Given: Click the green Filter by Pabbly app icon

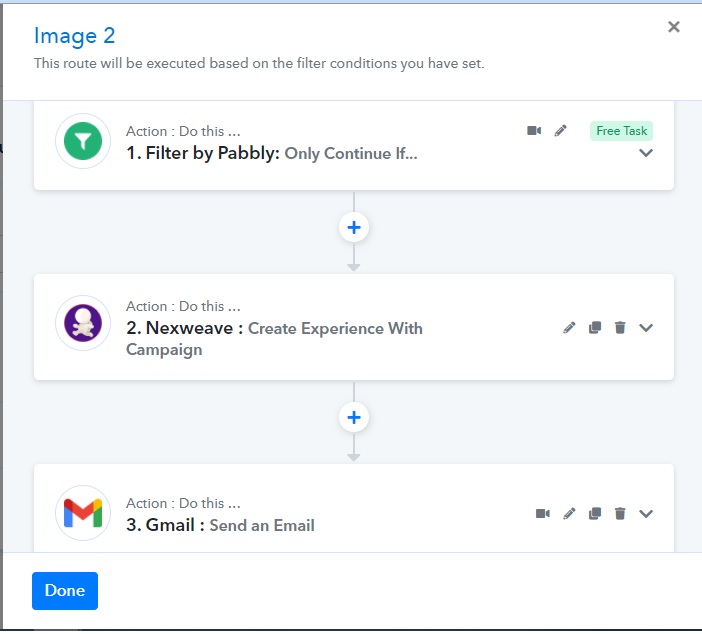Looking at the screenshot, I should click(x=83, y=141).
